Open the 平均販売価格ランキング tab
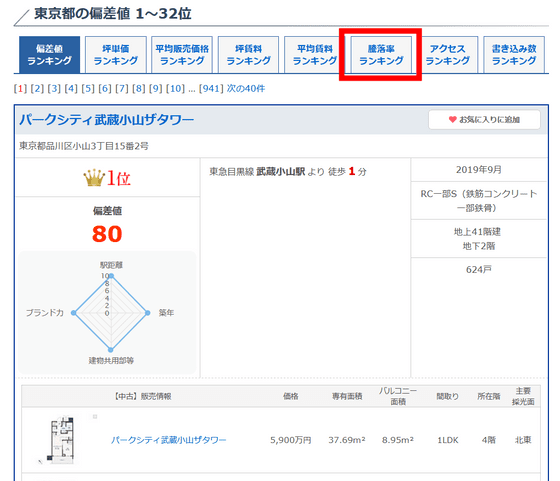This screenshot has width=560, height=481. (182, 55)
